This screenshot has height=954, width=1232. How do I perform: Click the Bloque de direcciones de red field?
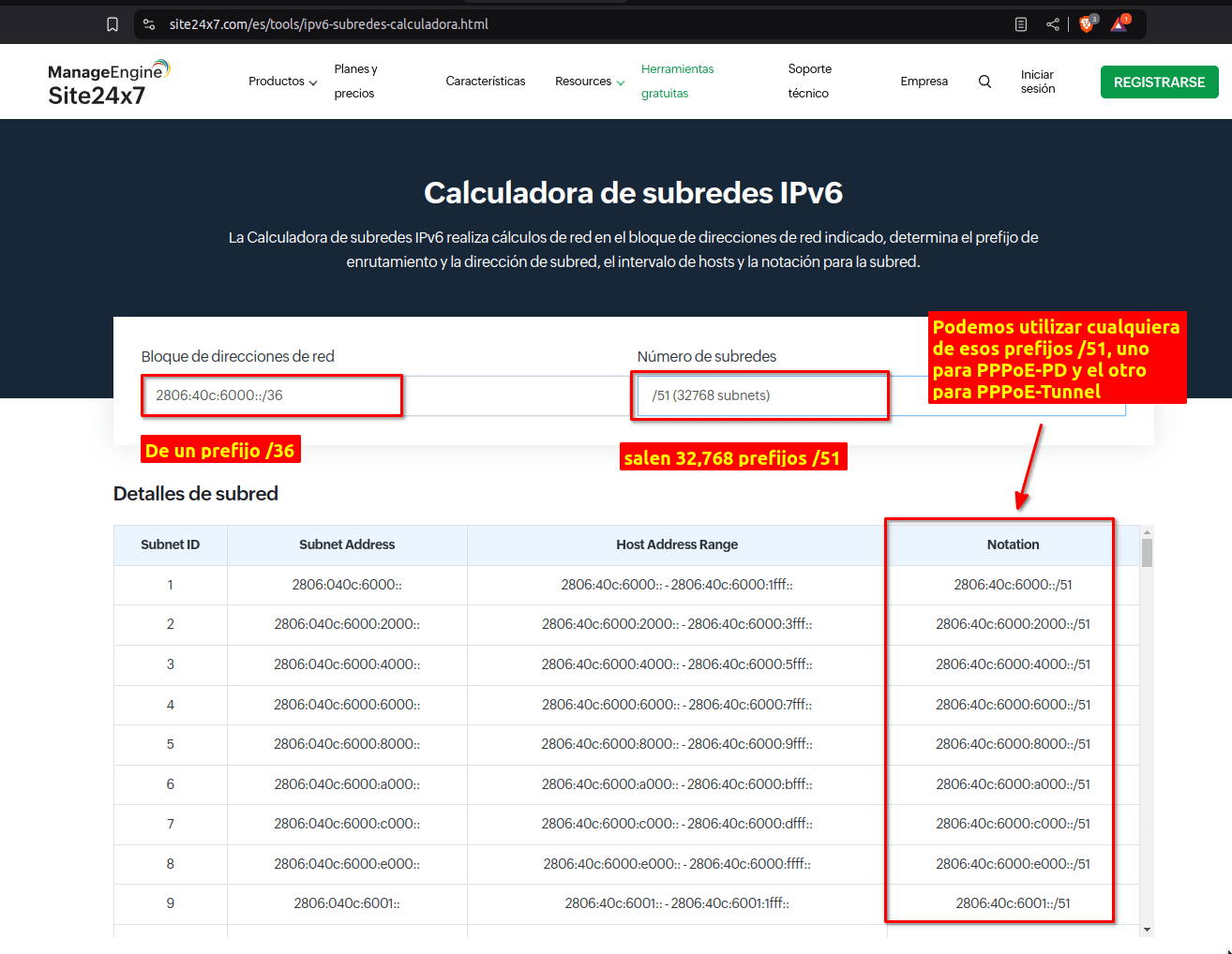click(x=272, y=395)
